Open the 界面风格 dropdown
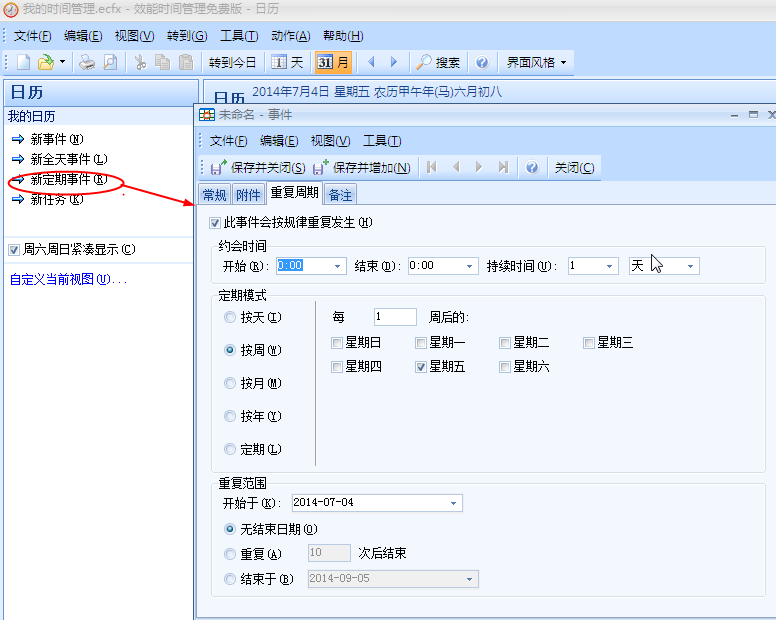776x620 pixels. pos(536,62)
